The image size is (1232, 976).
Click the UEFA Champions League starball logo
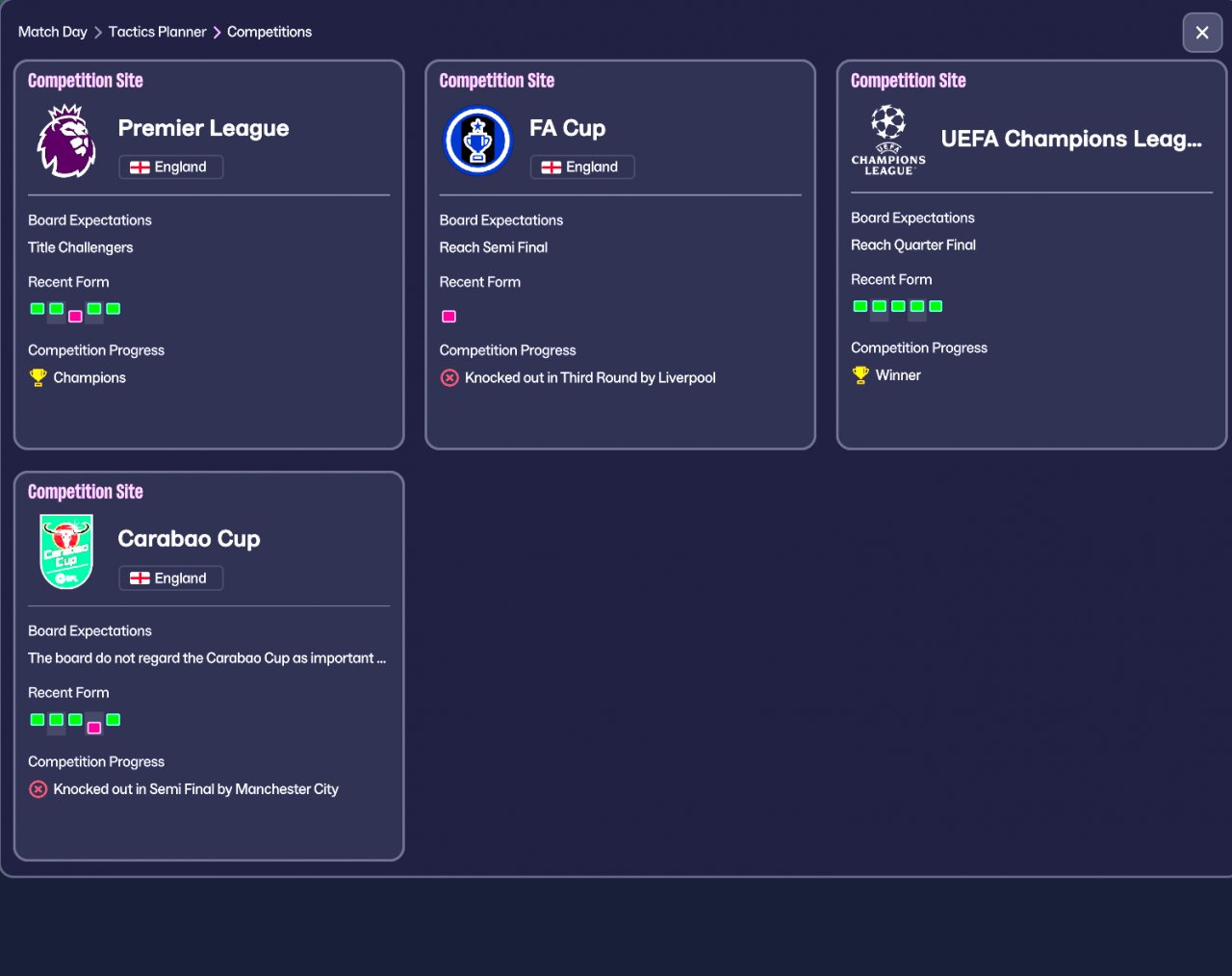[x=888, y=140]
